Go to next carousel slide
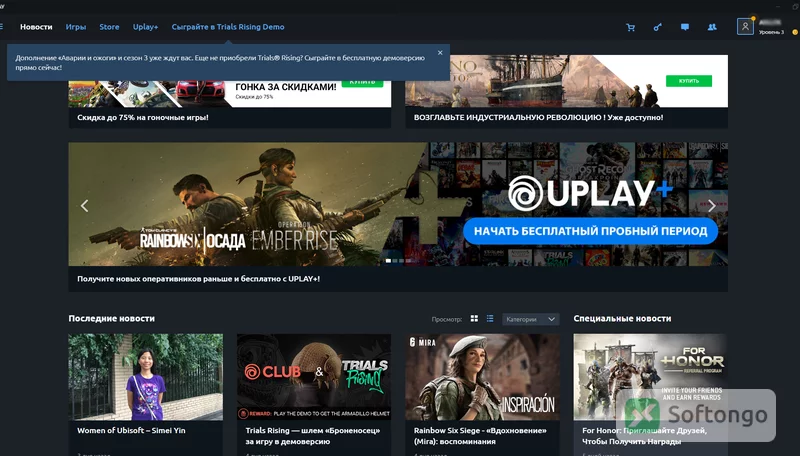This screenshot has height=456, width=800. pyautogui.click(x=711, y=206)
